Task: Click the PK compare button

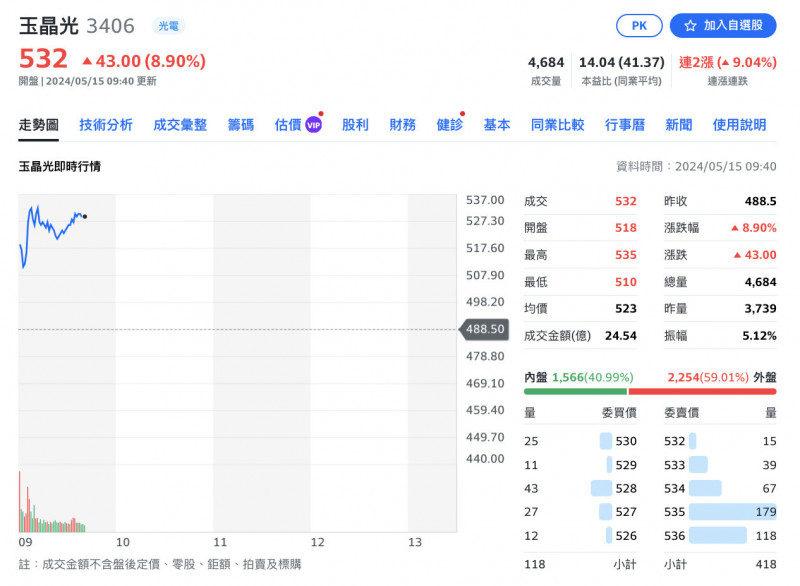Action: click(639, 26)
